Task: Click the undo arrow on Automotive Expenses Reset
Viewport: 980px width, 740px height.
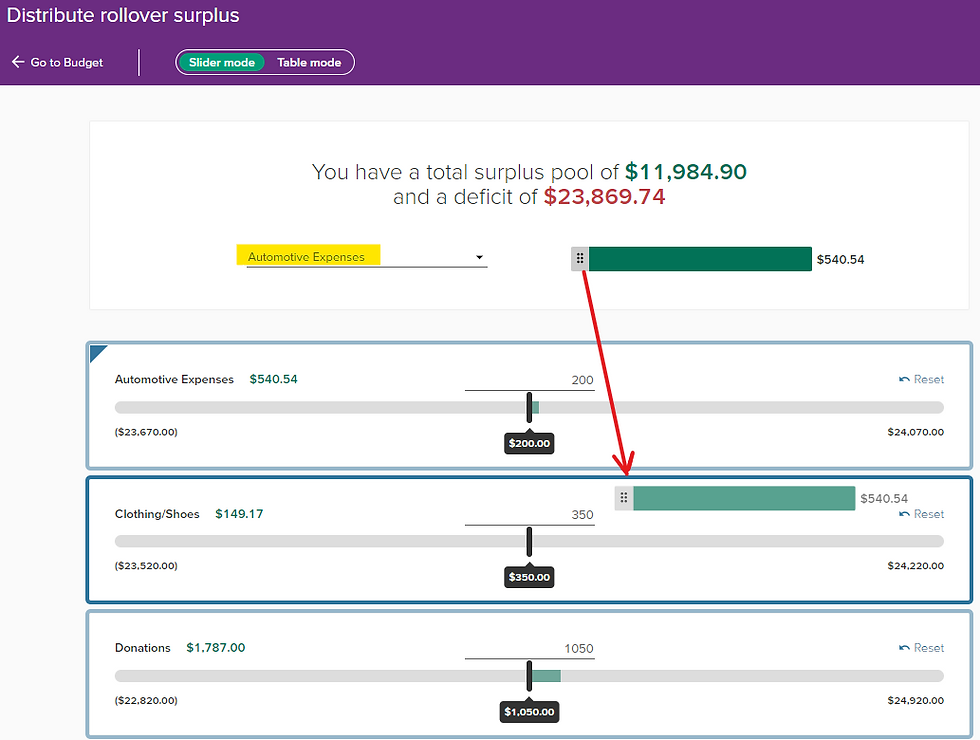Action: 905,379
